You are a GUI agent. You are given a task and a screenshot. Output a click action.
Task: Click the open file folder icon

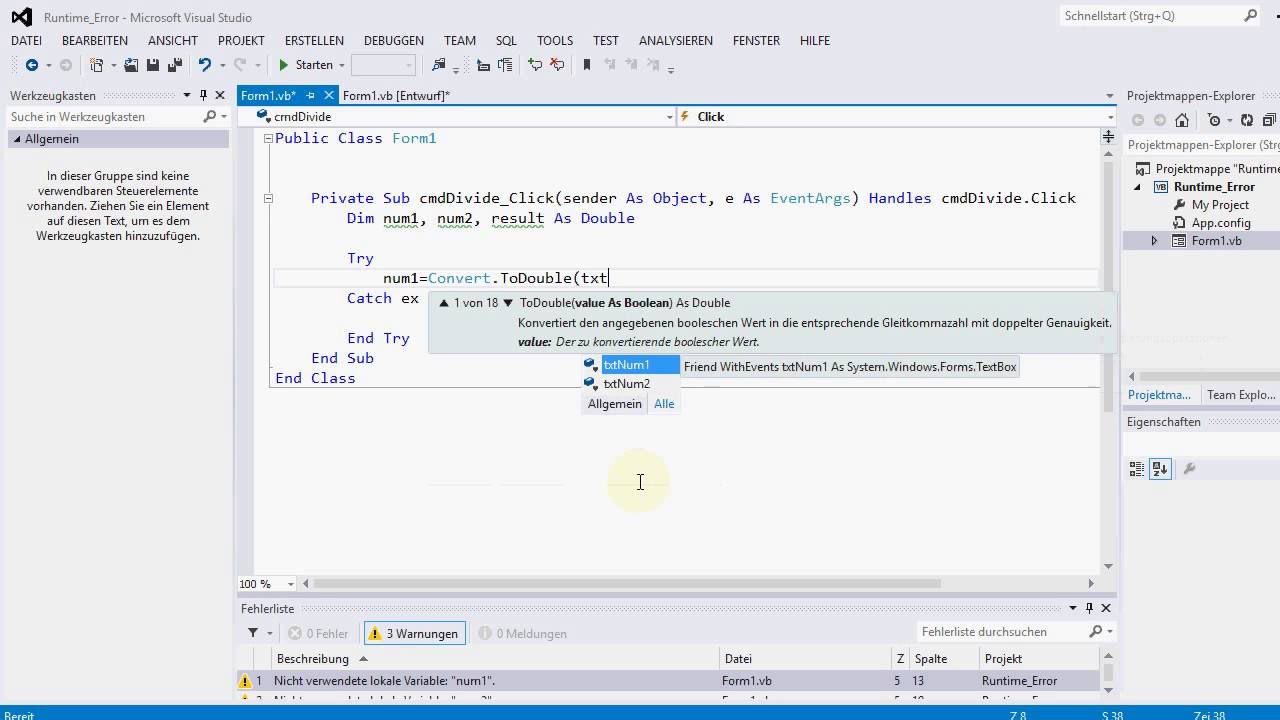click(131, 65)
